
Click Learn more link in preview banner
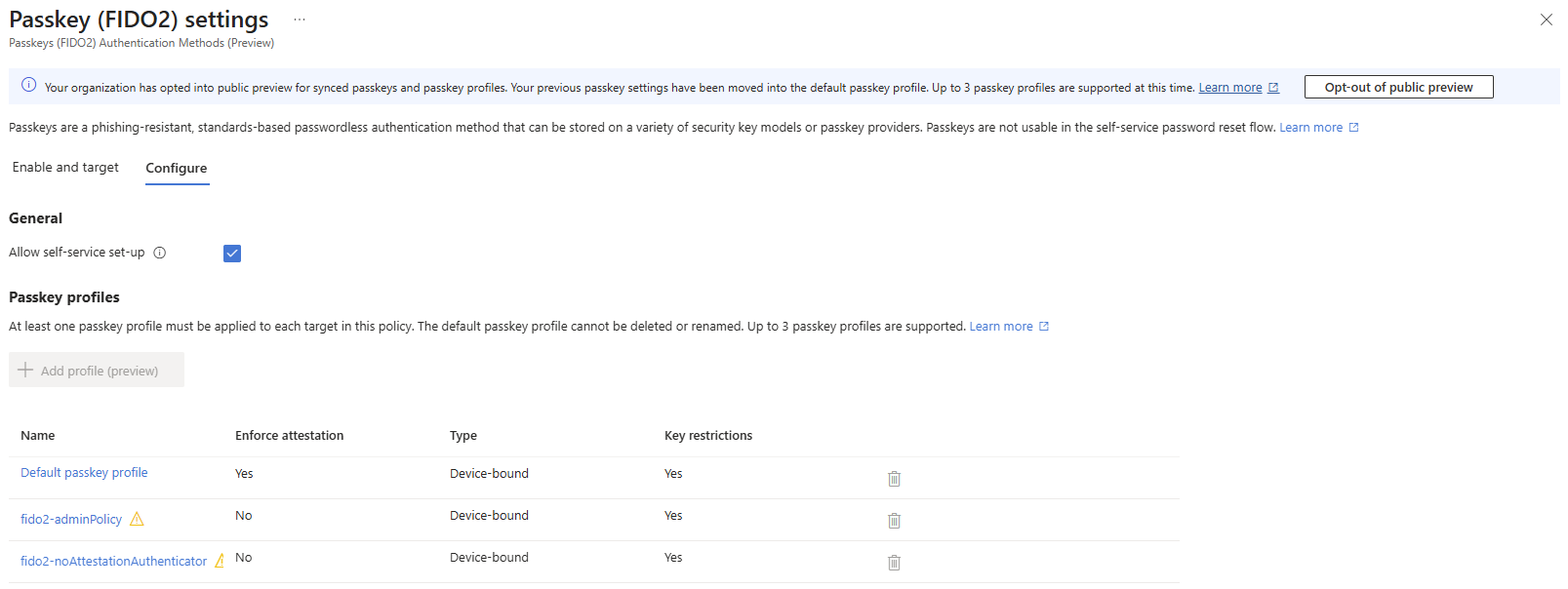click(x=1230, y=88)
